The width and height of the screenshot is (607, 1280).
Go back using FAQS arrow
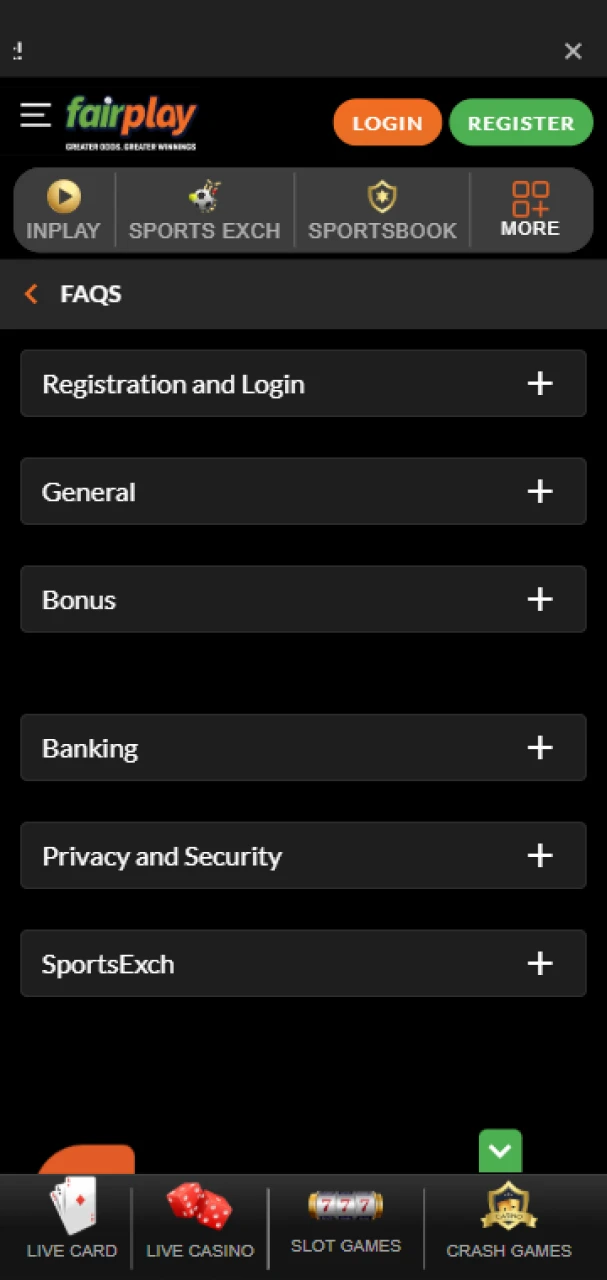point(31,294)
